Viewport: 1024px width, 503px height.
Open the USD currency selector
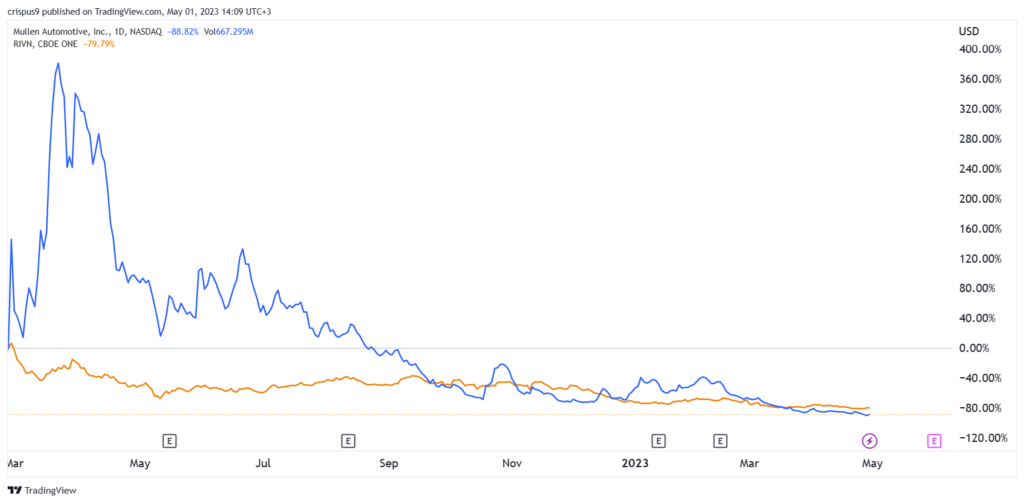(x=969, y=31)
